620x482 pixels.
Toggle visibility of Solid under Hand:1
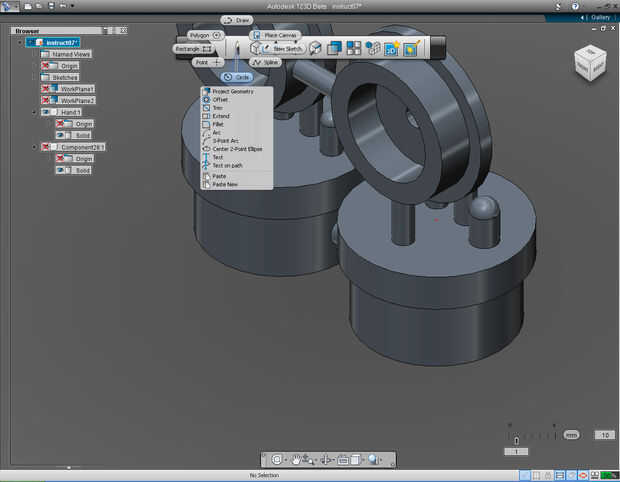tap(60, 135)
